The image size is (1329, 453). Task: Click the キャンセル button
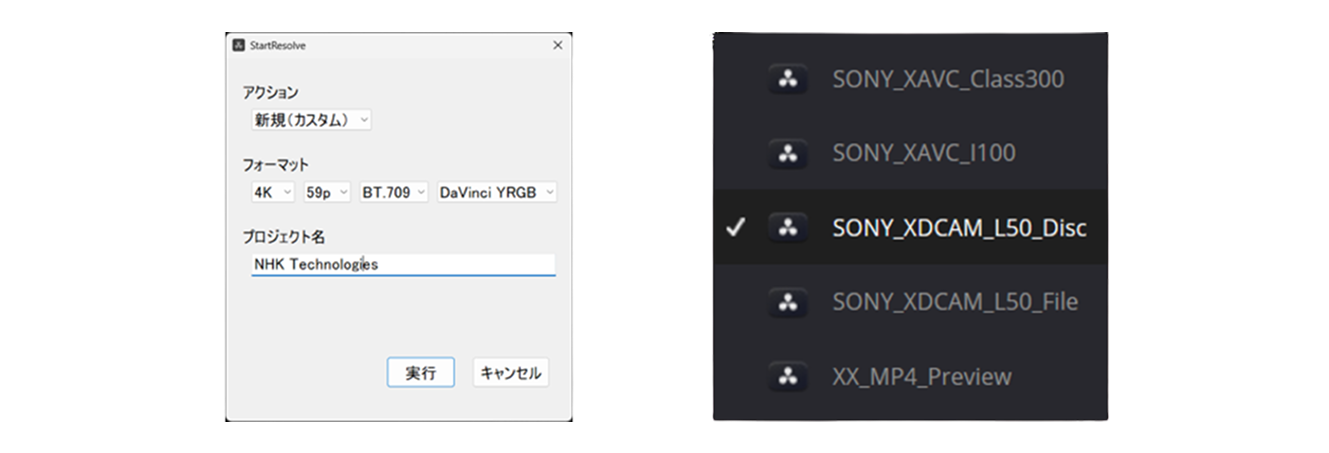510,373
